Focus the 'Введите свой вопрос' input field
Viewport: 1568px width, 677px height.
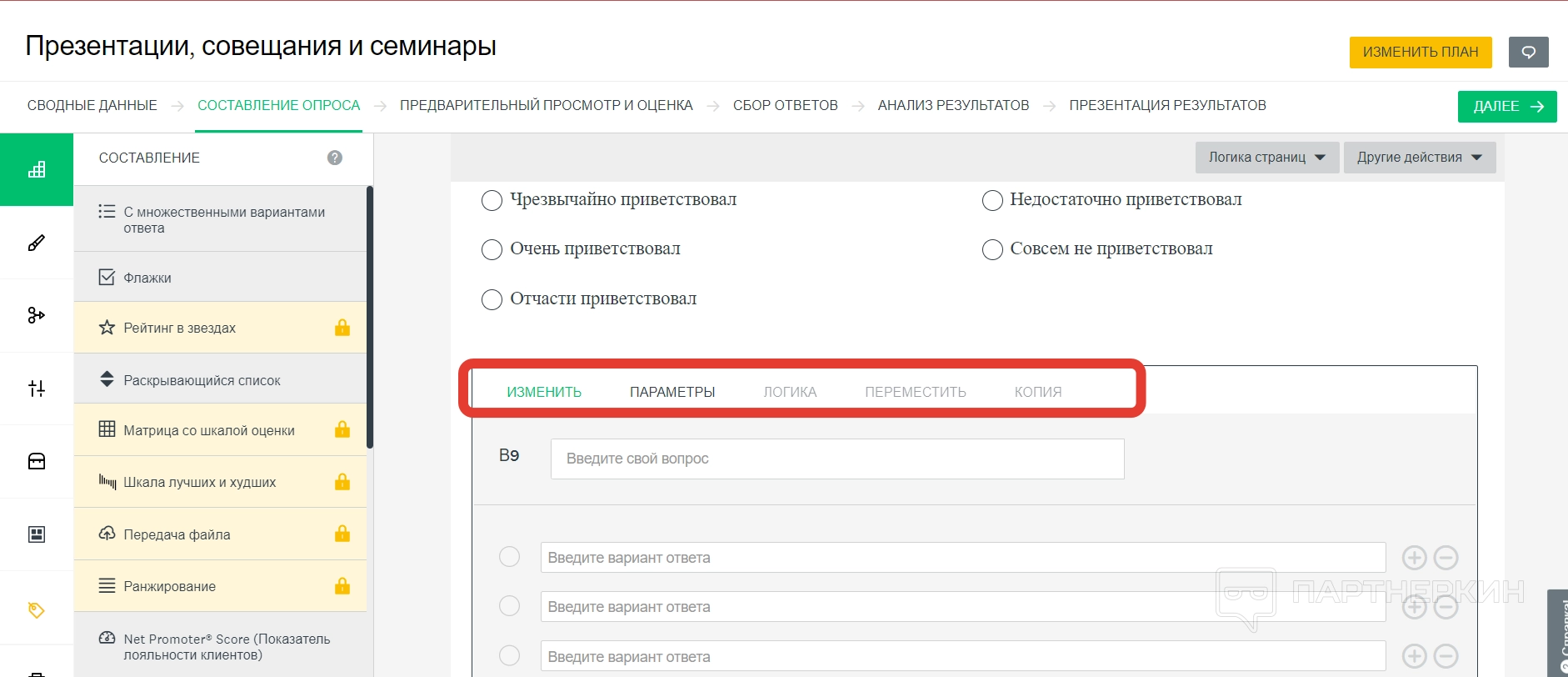point(836,459)
